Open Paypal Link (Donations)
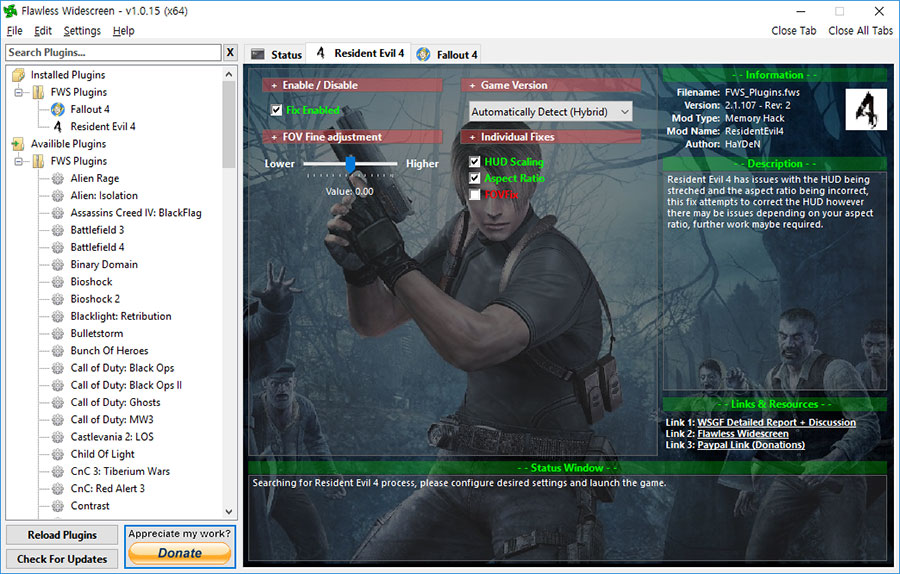 751,445
